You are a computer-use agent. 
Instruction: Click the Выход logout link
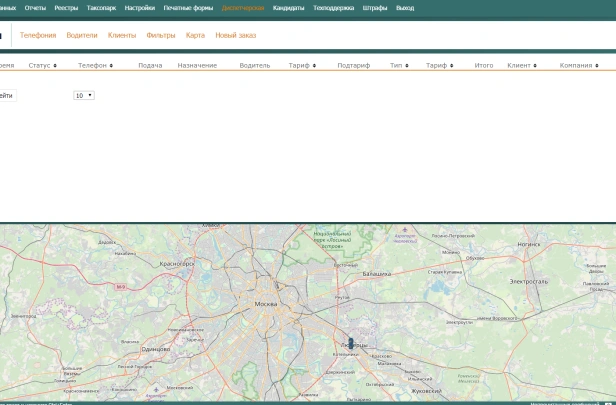tap(404, 7)
